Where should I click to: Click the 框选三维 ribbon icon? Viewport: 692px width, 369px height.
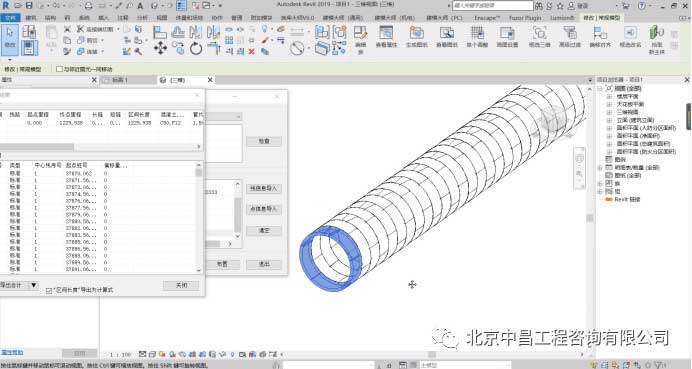coord(539,37)
